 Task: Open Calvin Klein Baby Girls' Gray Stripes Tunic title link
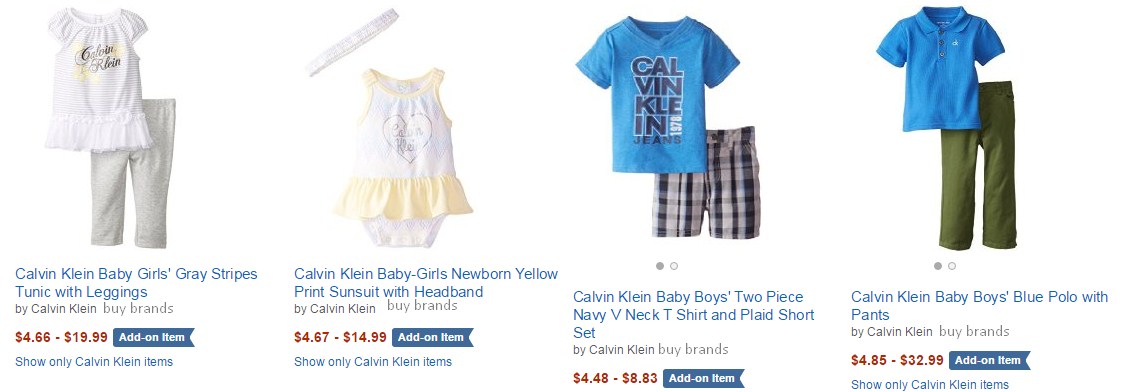(x=136, y=283)
